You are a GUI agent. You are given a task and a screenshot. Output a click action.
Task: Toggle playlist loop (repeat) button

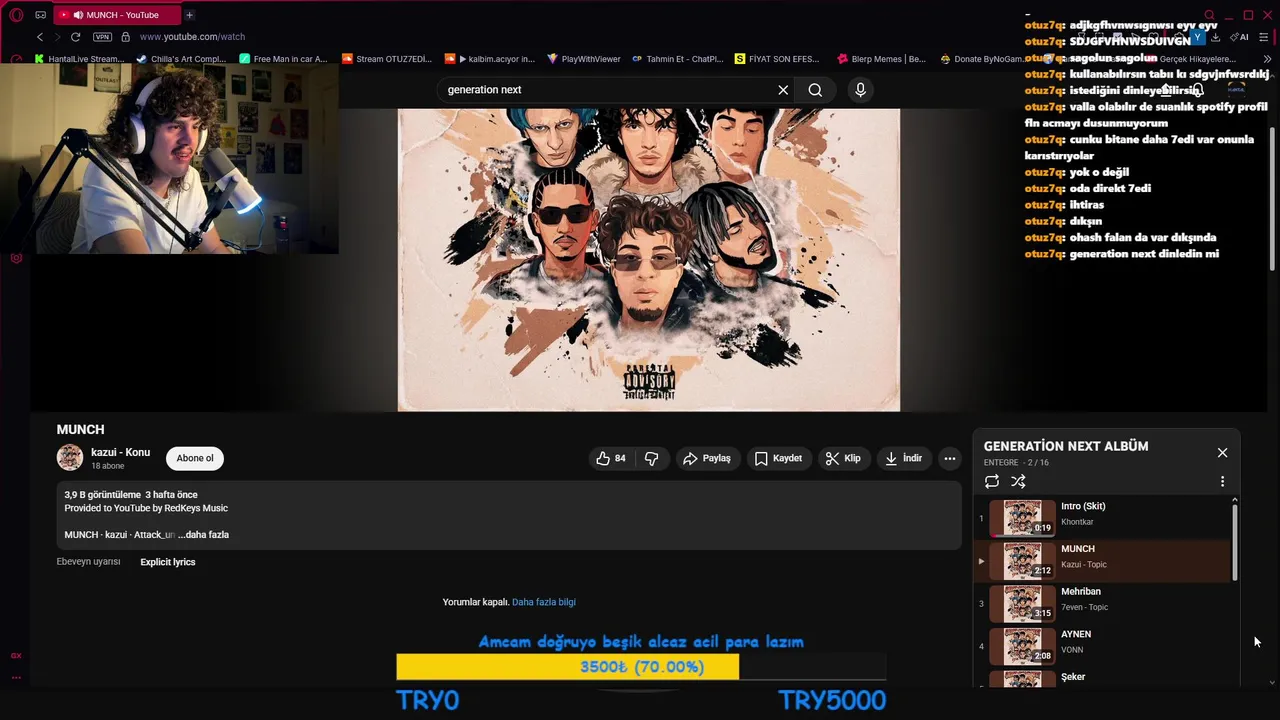pyautogui.click(x=992, y=482)
